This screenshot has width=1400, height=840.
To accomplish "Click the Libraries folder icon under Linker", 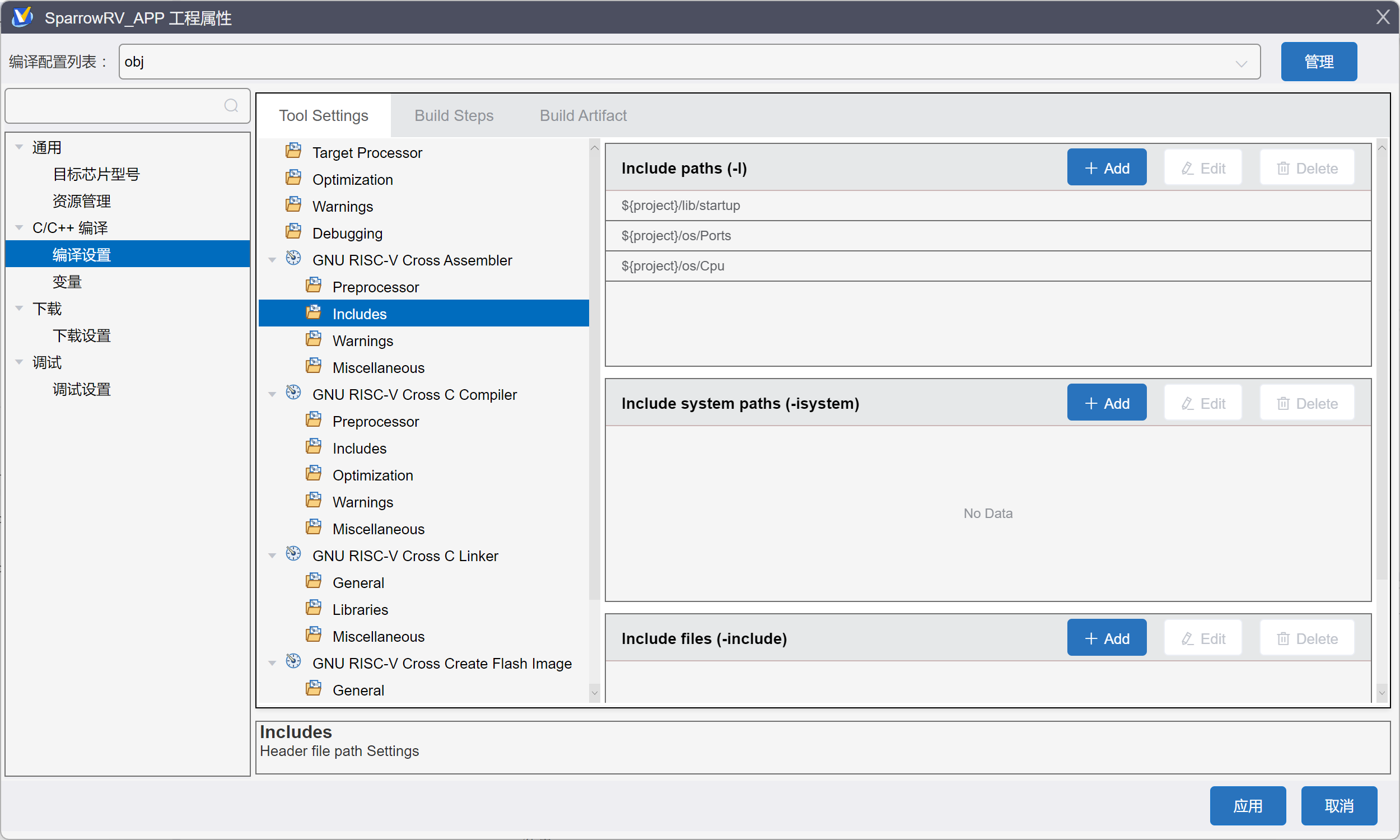I will tap(314, 609).
